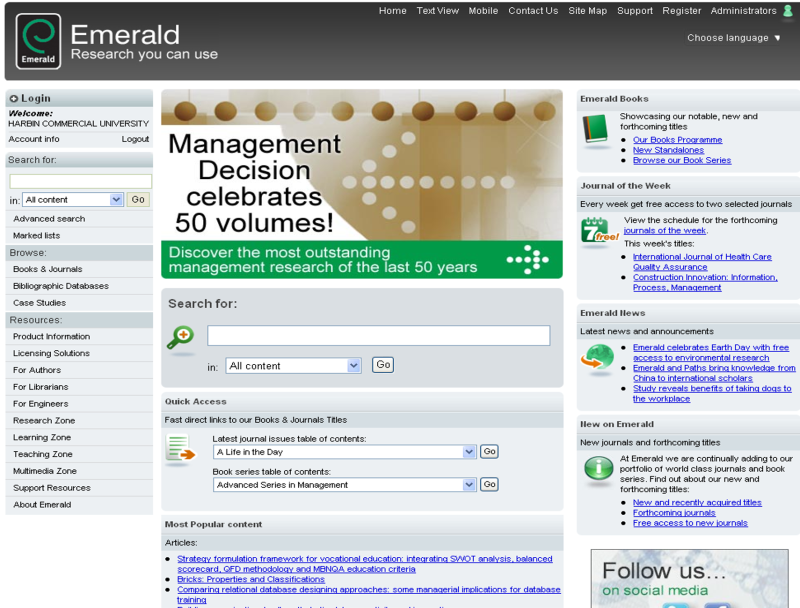Click the Our Books Programme link
Image resolution: width=800 pixels, height=608 pixels.
[678, 140]
